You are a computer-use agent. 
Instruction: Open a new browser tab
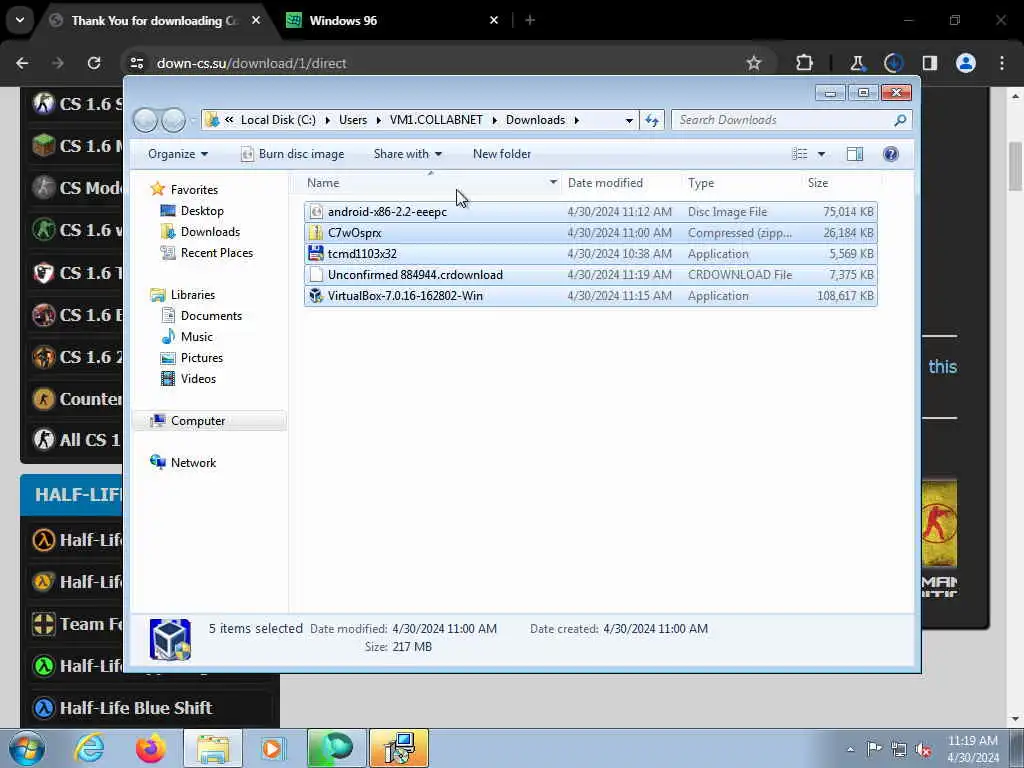530,21
